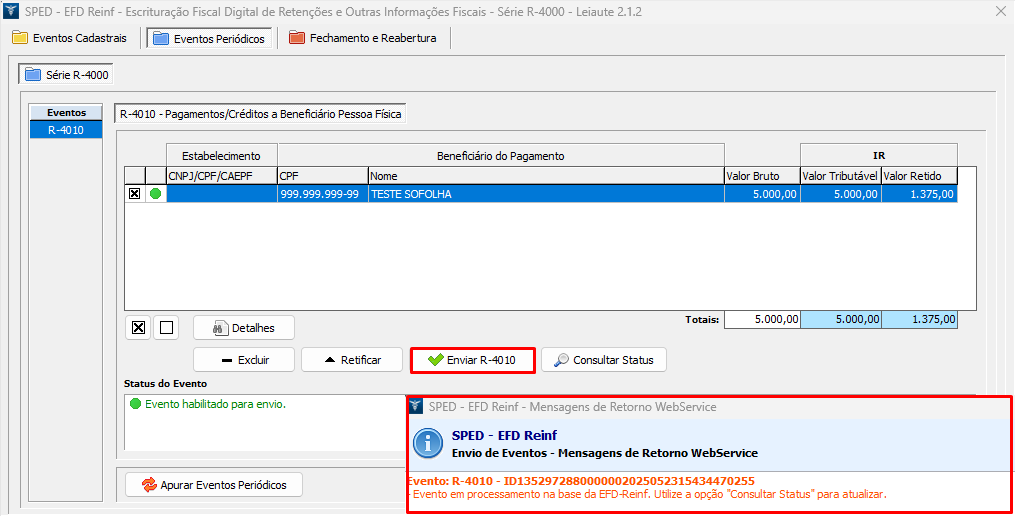The height and width of the screenshot is (516, 1015).
Task: Click the blue info icon in message popup
Action: (428, 443)
